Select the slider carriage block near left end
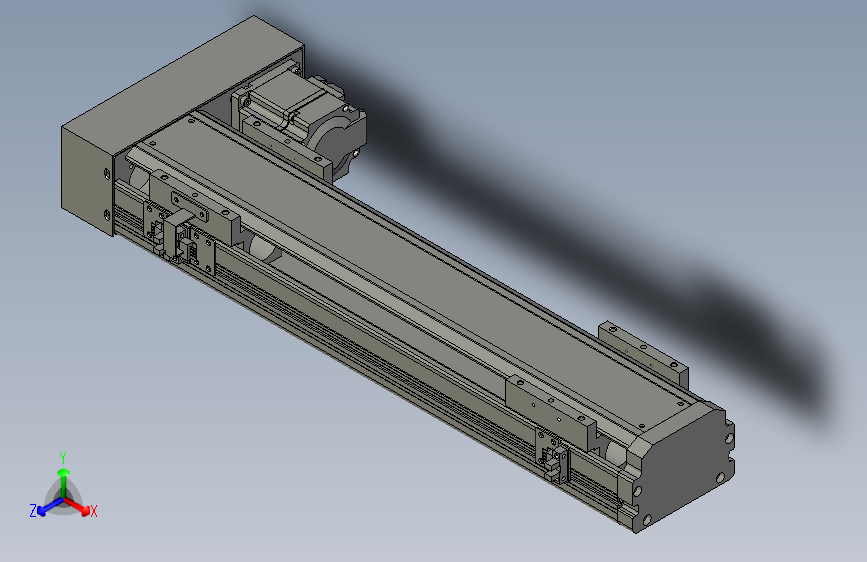The image size is (867, 562). 195,209
